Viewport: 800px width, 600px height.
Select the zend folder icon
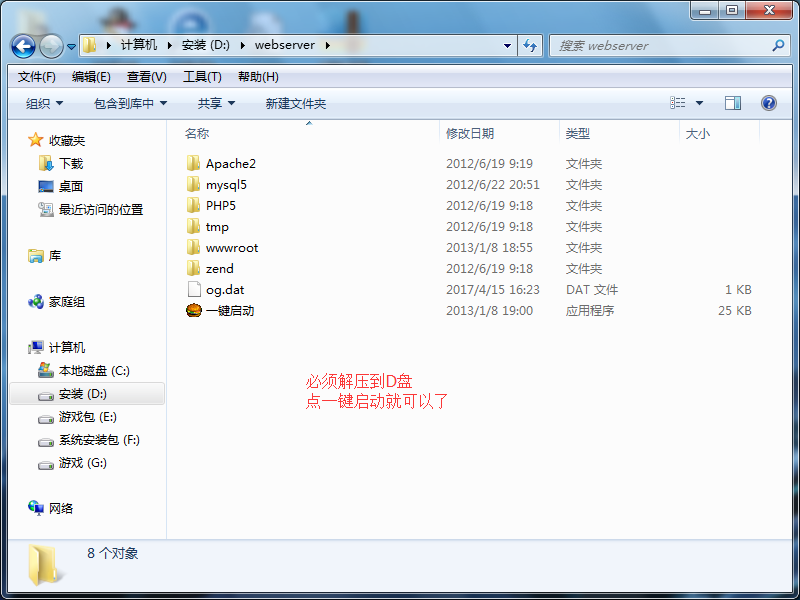coord(193,268)
